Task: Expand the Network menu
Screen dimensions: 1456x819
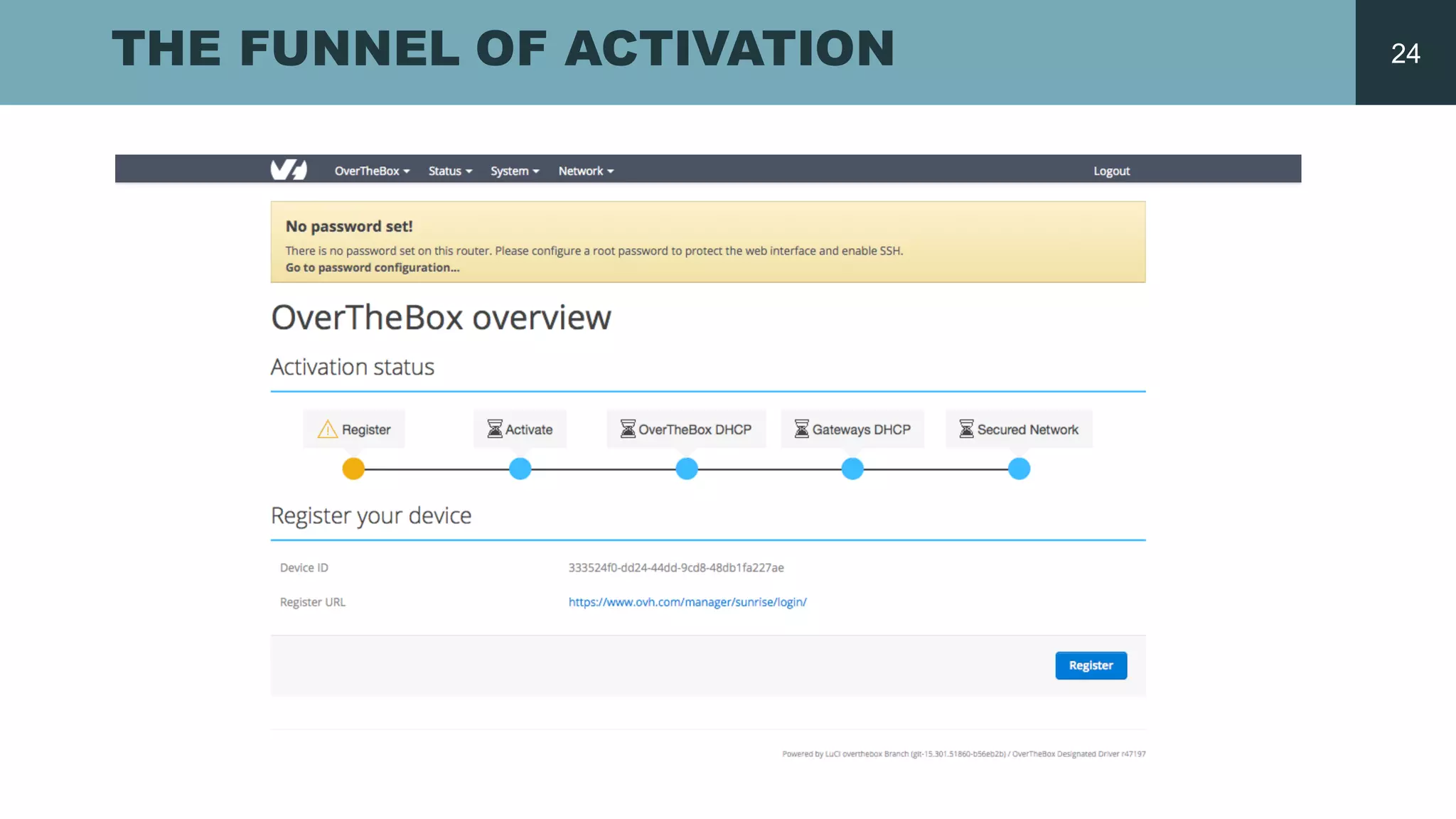Action: (586, 171)
